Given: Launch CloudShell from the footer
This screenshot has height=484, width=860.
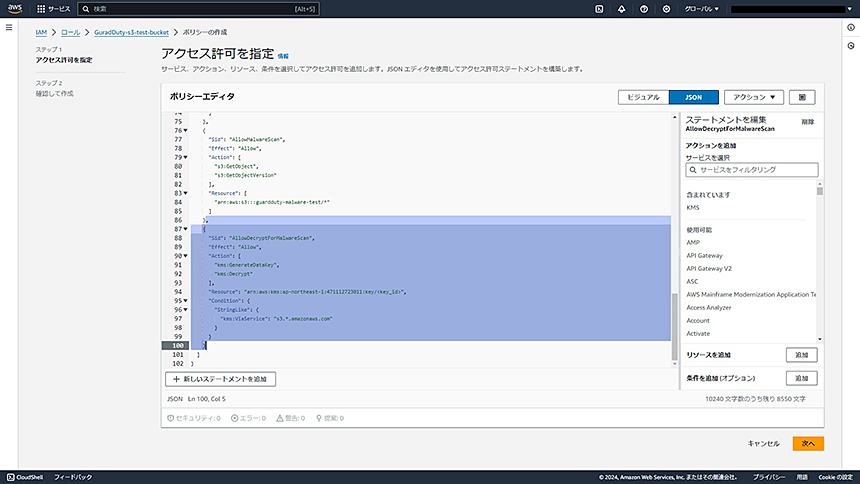Looking at the screenshot, I should (x=25, y=477).
